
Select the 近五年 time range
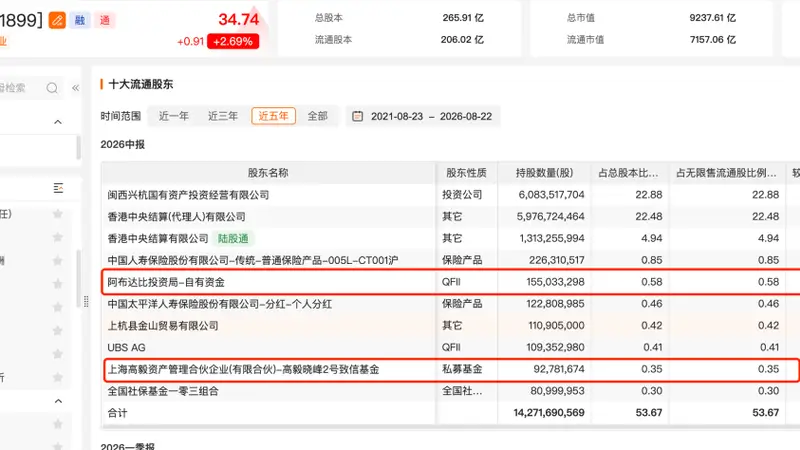(x=273, y=116)
